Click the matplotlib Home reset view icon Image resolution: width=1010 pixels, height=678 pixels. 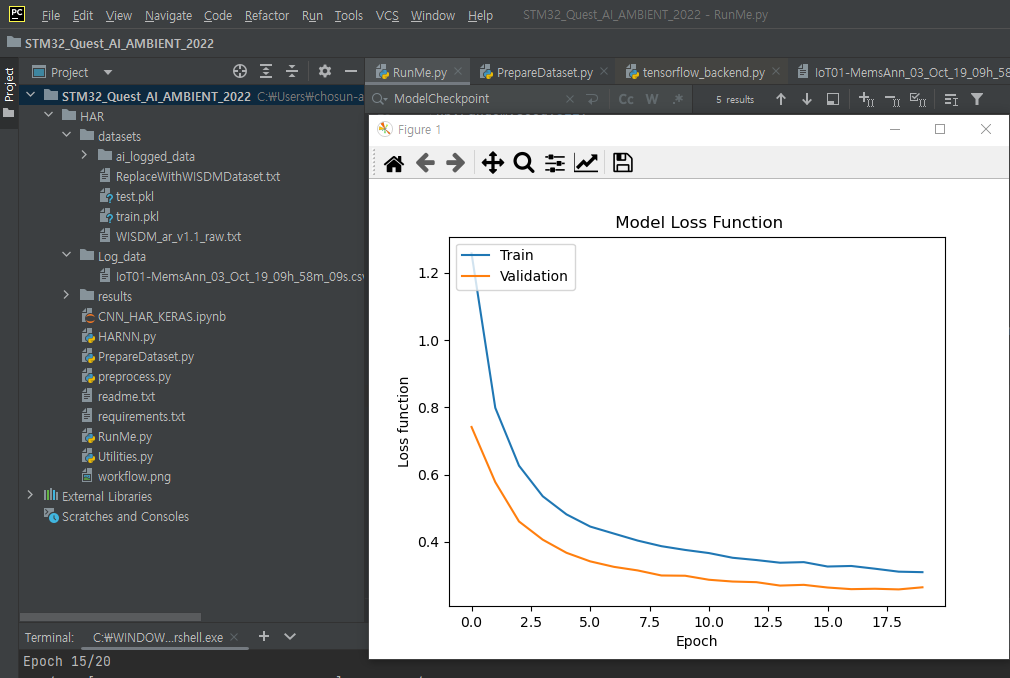tap(393, 163)
